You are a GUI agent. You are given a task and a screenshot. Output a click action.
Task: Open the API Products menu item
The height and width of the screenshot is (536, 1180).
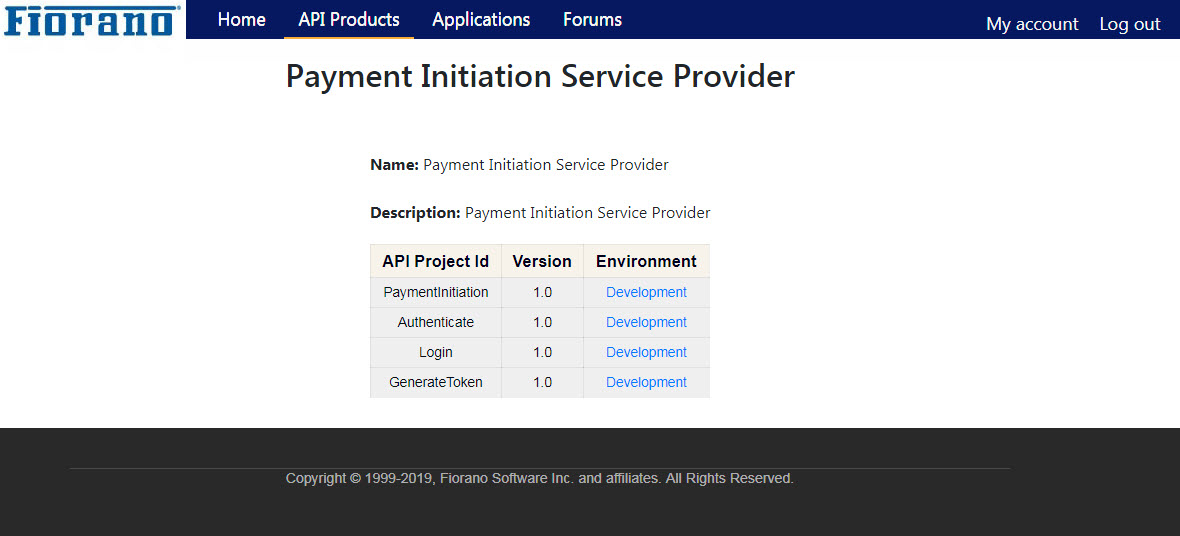pos(348,20)
